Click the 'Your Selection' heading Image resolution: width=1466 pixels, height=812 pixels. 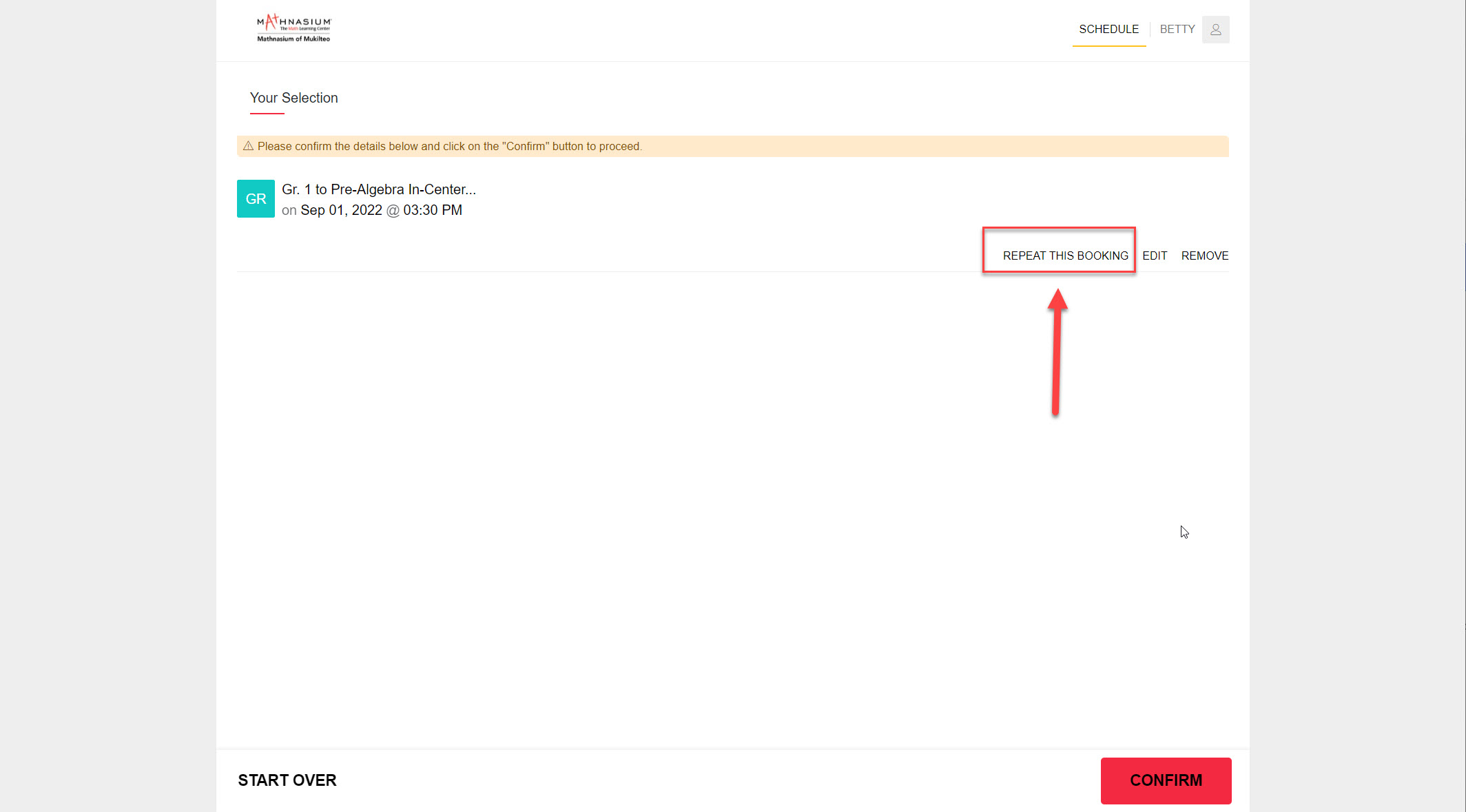pyautogui.click(x=293, y=98)
